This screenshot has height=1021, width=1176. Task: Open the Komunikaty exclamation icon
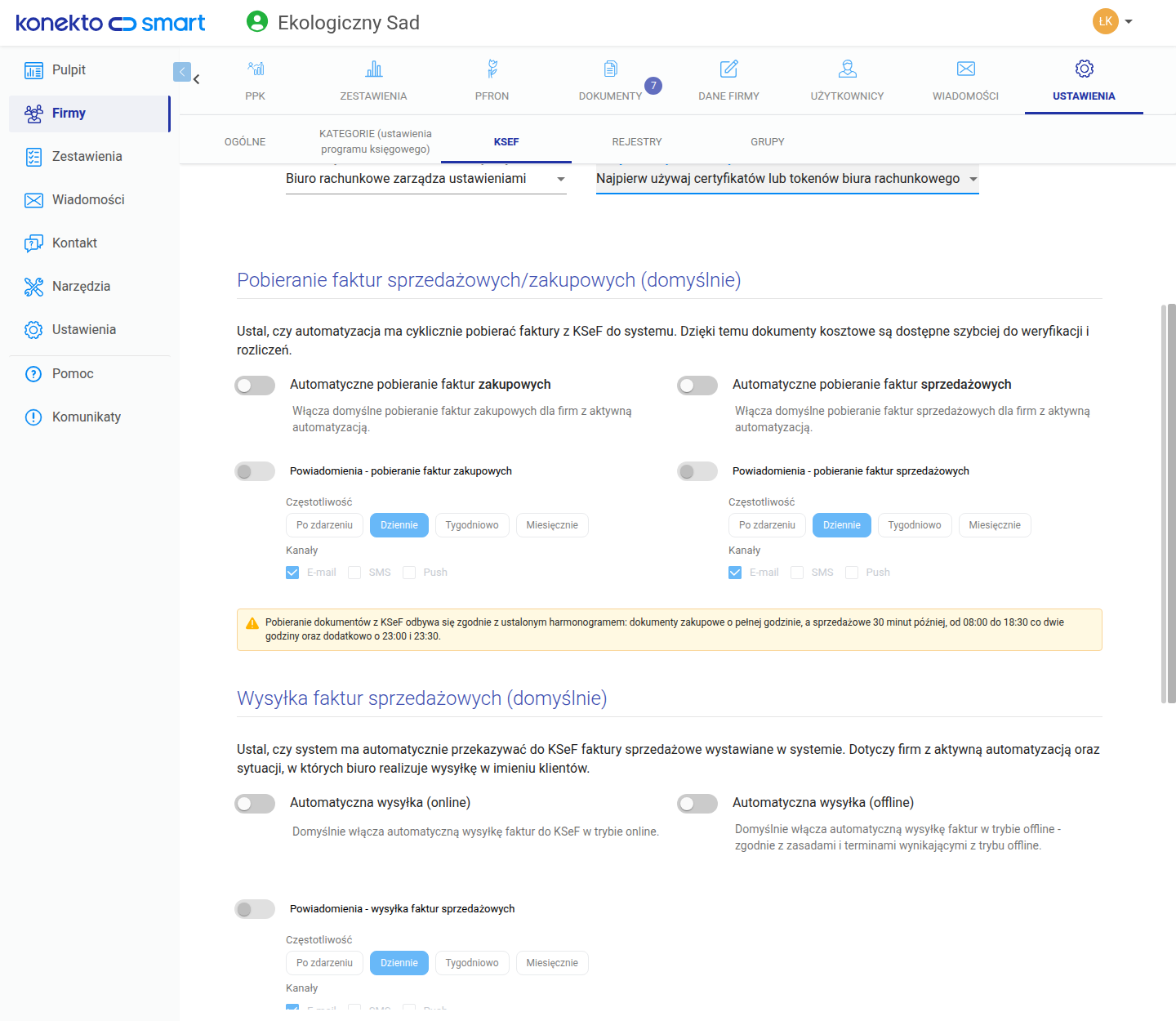tap(33, 417)
